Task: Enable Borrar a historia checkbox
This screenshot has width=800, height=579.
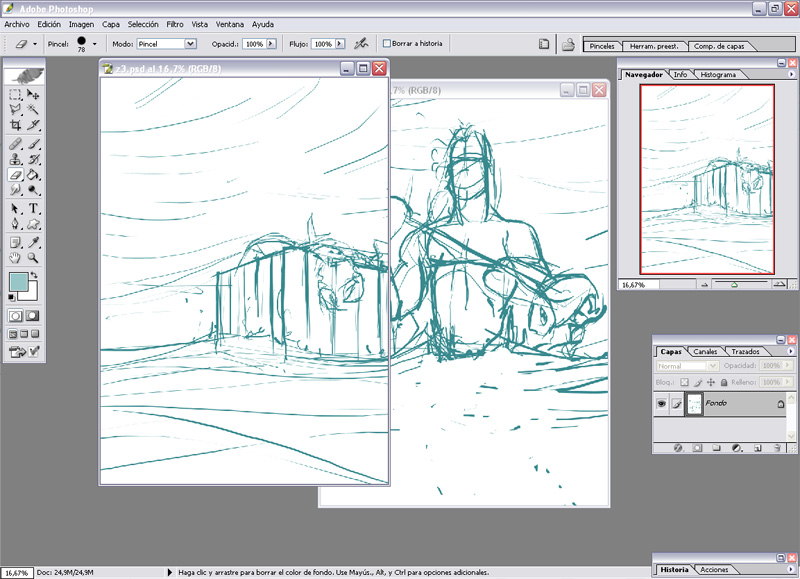Action: click(387, 44)
